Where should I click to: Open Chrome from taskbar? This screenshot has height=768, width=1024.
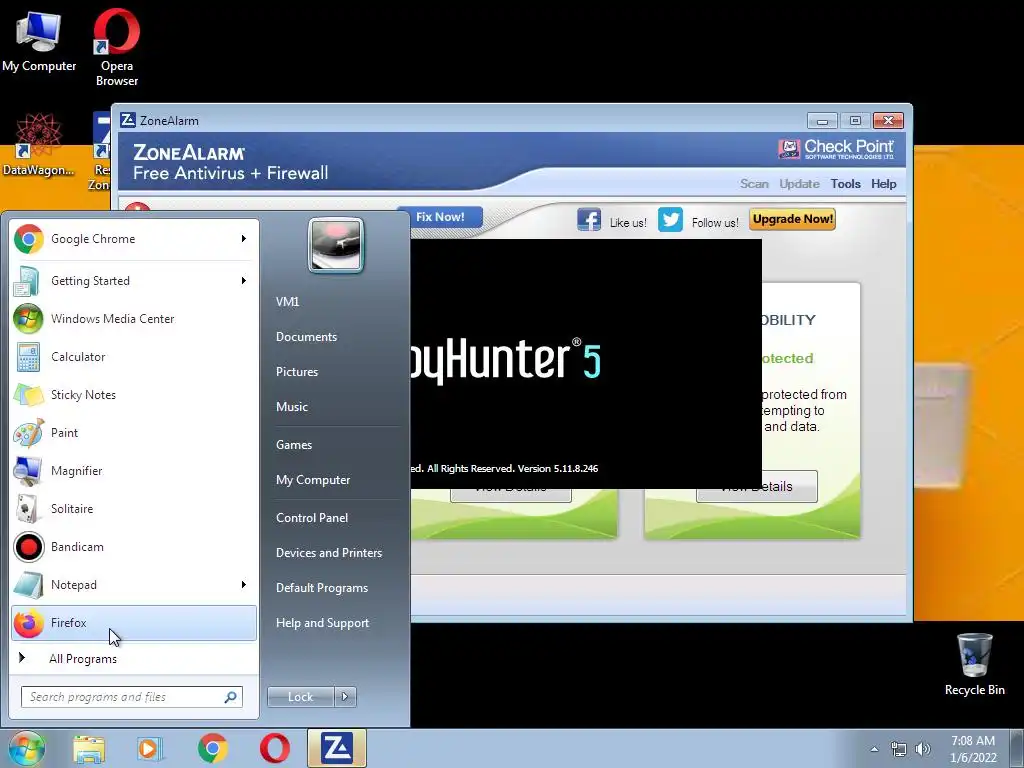tap(213, 748)
